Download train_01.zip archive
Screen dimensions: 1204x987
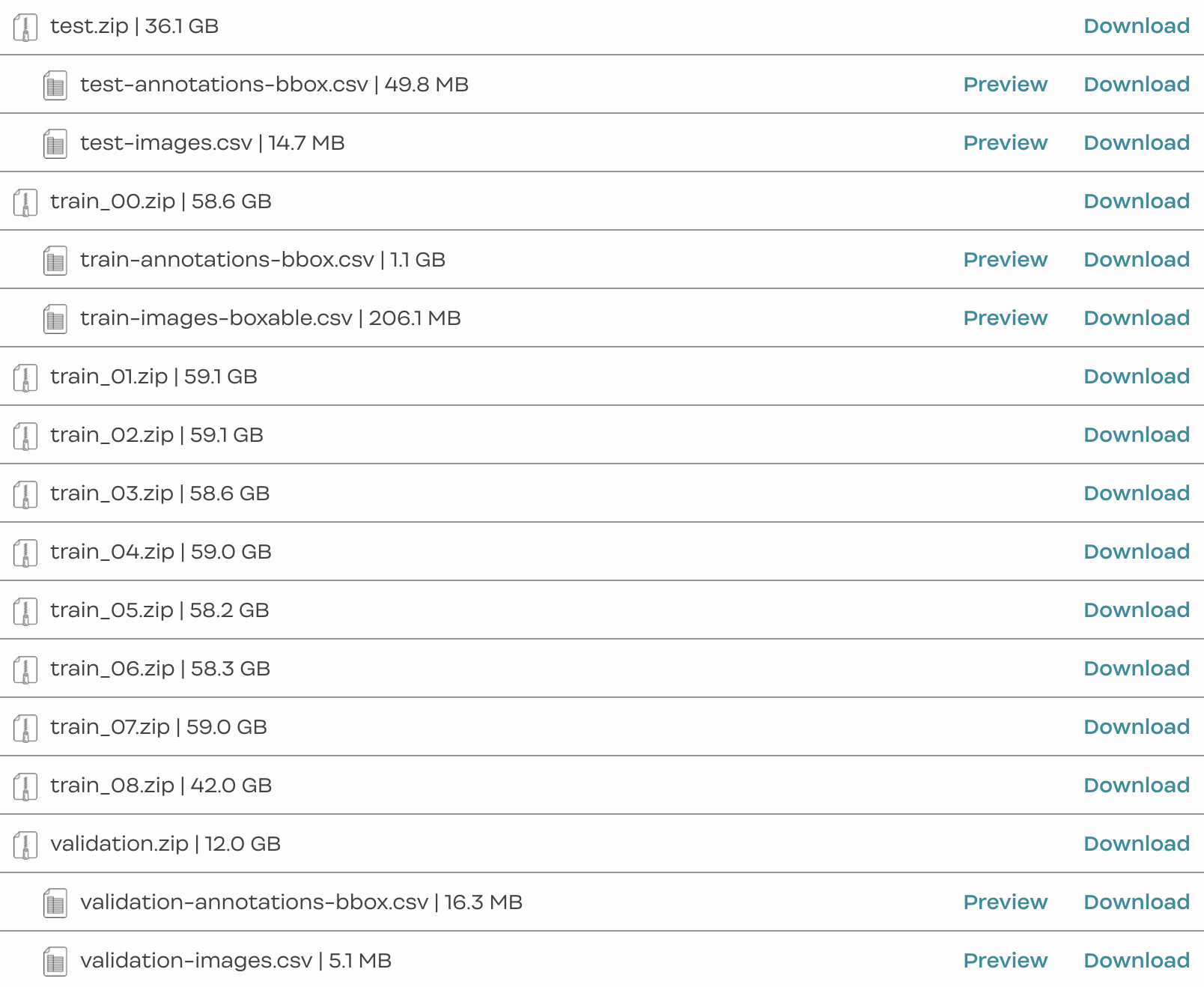pos(1136,377)
